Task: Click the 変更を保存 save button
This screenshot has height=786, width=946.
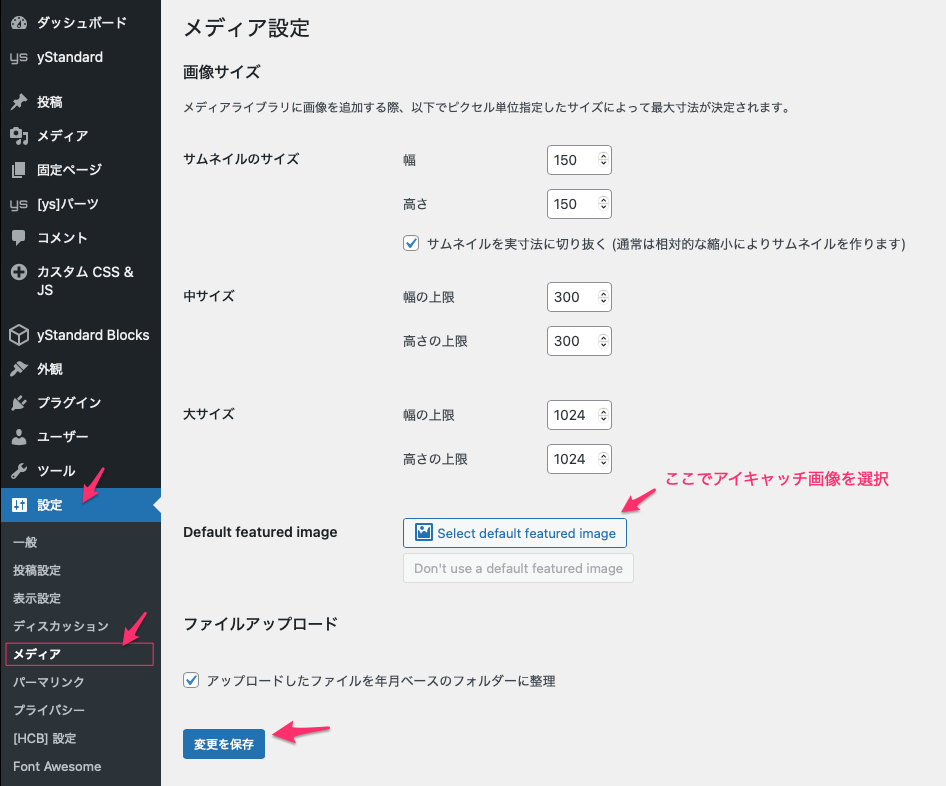Action: click(x=223, y=744)
